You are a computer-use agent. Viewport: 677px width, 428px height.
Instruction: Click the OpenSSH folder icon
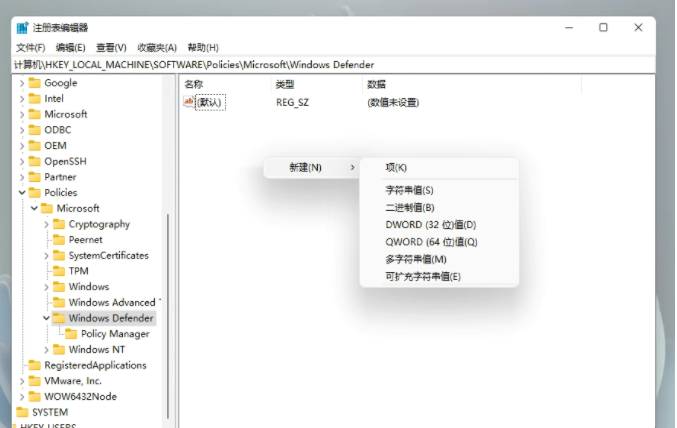(x=35, y=161)
